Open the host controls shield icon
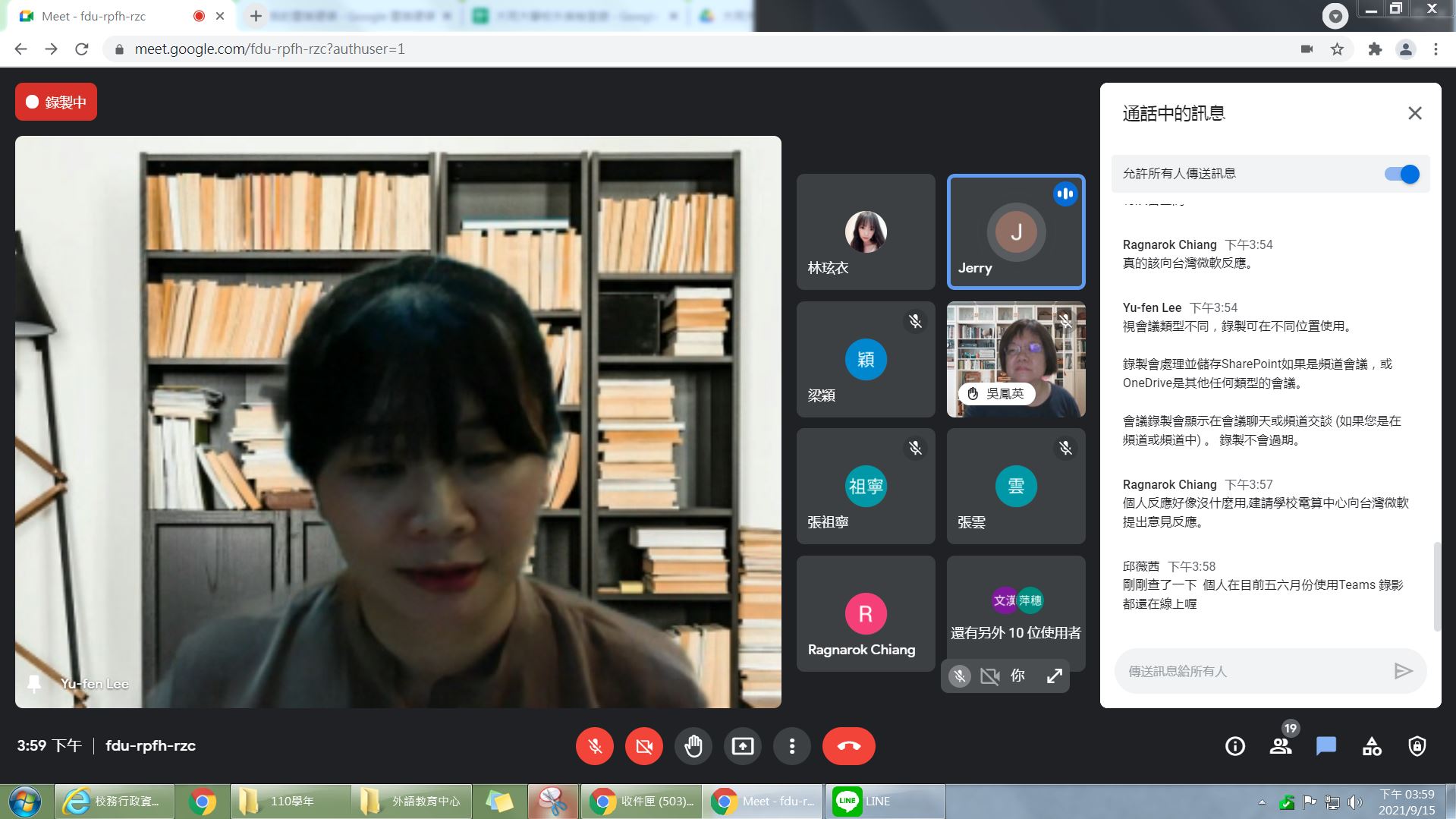 (1417, 746)
